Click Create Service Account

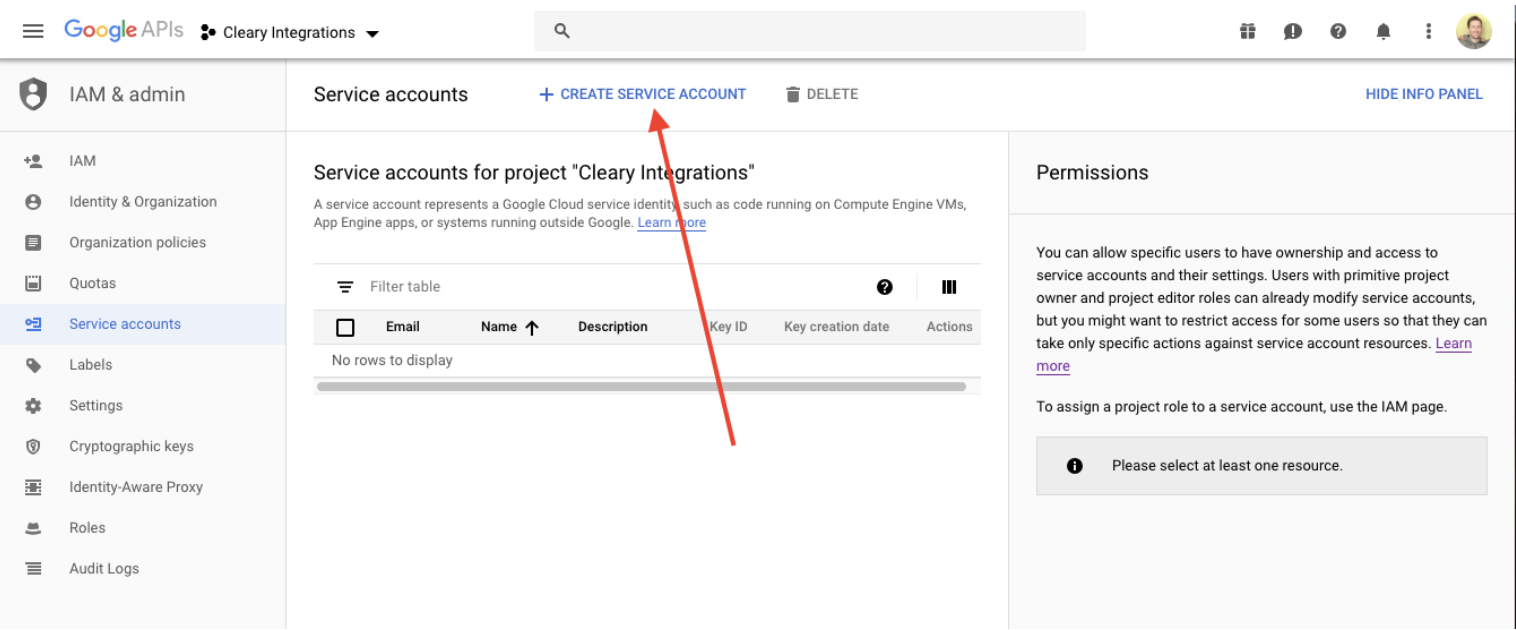(x=642, y=94)
